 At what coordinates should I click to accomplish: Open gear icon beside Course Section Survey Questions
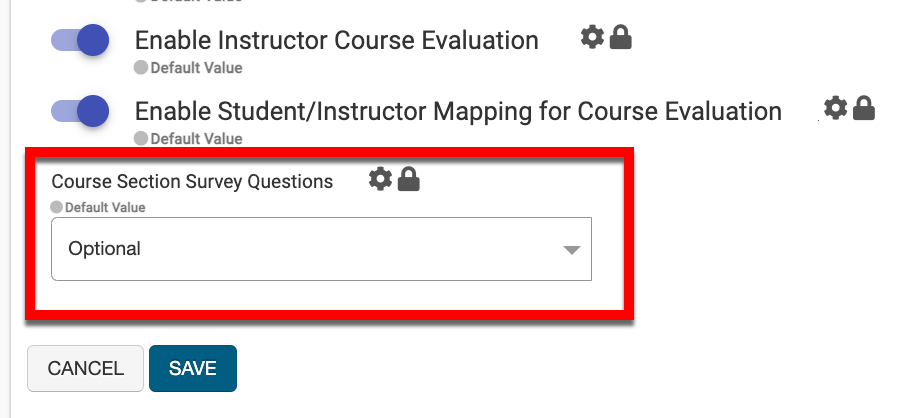pyautogui.click(x=380, y=180)
